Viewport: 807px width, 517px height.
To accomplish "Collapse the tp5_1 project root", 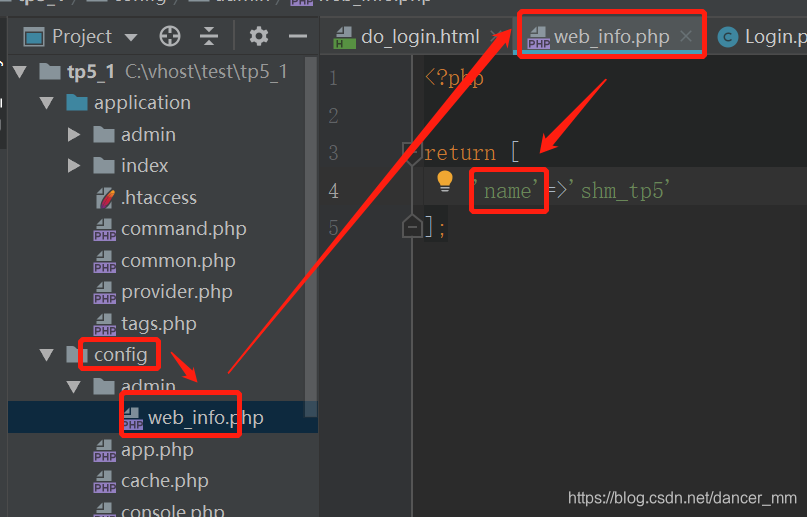I will (20, 72).
